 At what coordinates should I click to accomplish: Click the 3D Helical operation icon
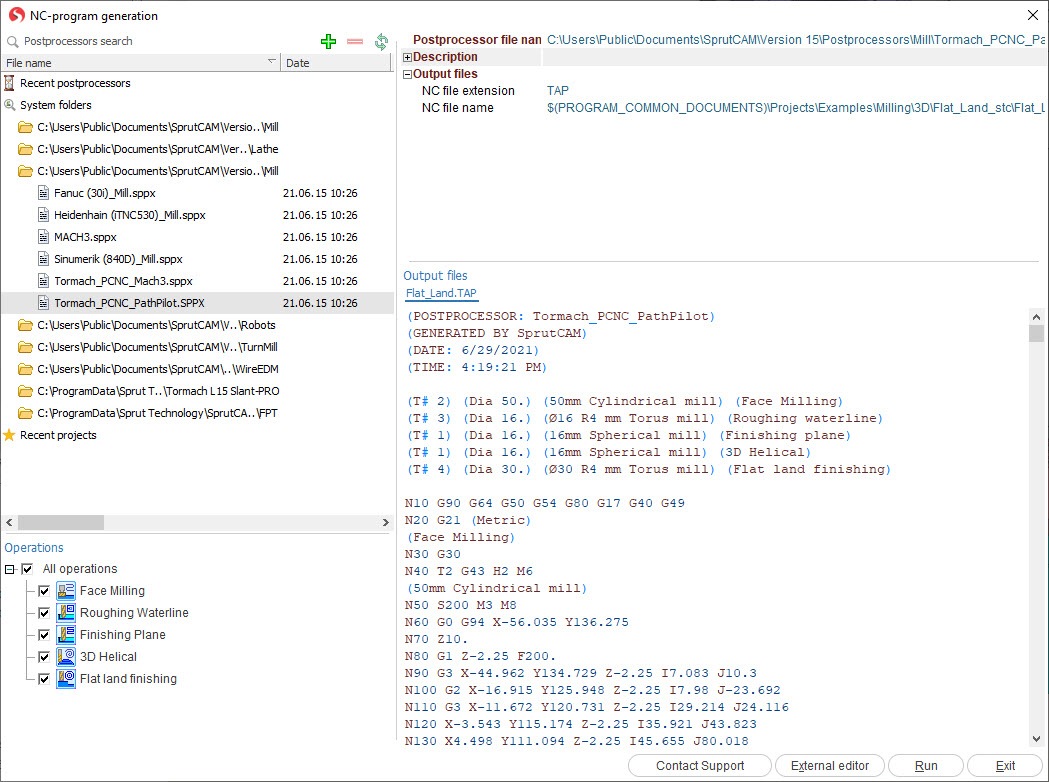point(66,657)
